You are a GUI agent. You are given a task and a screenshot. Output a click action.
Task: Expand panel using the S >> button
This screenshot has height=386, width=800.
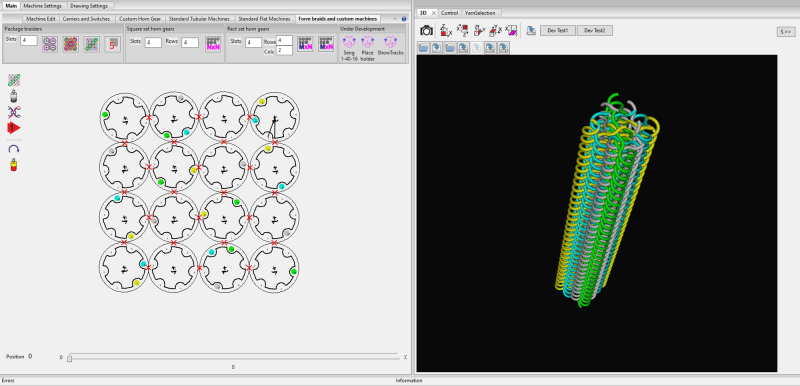click(786, 32)
